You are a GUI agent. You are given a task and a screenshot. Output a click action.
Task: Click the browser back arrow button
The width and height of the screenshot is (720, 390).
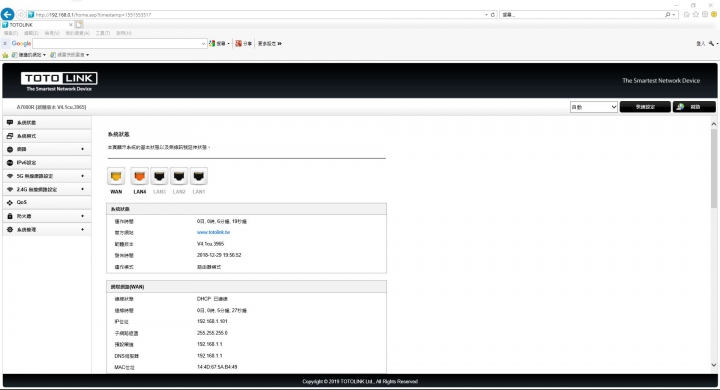[7, 14]
